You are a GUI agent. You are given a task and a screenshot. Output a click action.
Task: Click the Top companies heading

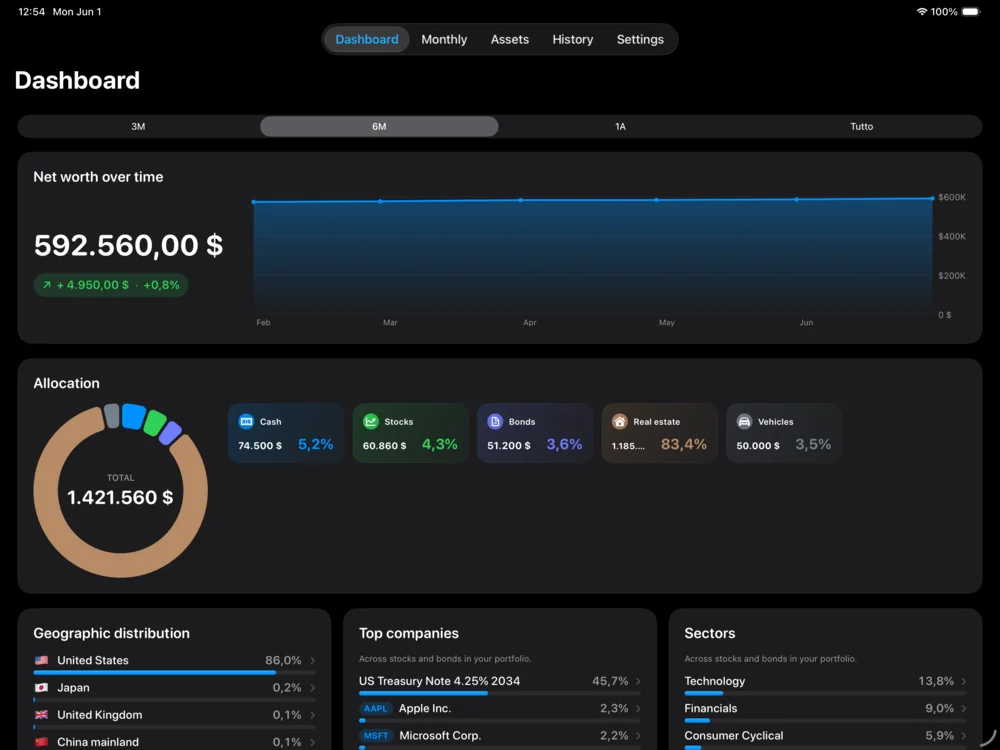tap(409, 633)
